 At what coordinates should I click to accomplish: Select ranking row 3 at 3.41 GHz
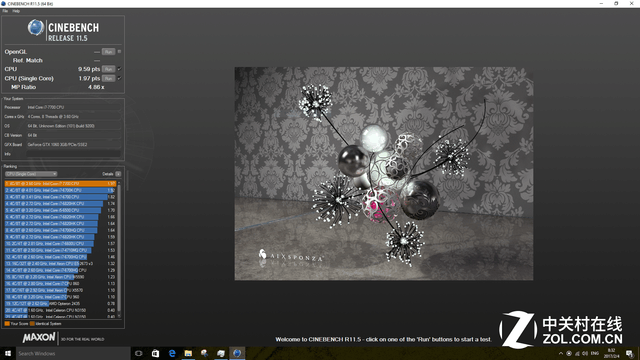click(x=60, y=197)
